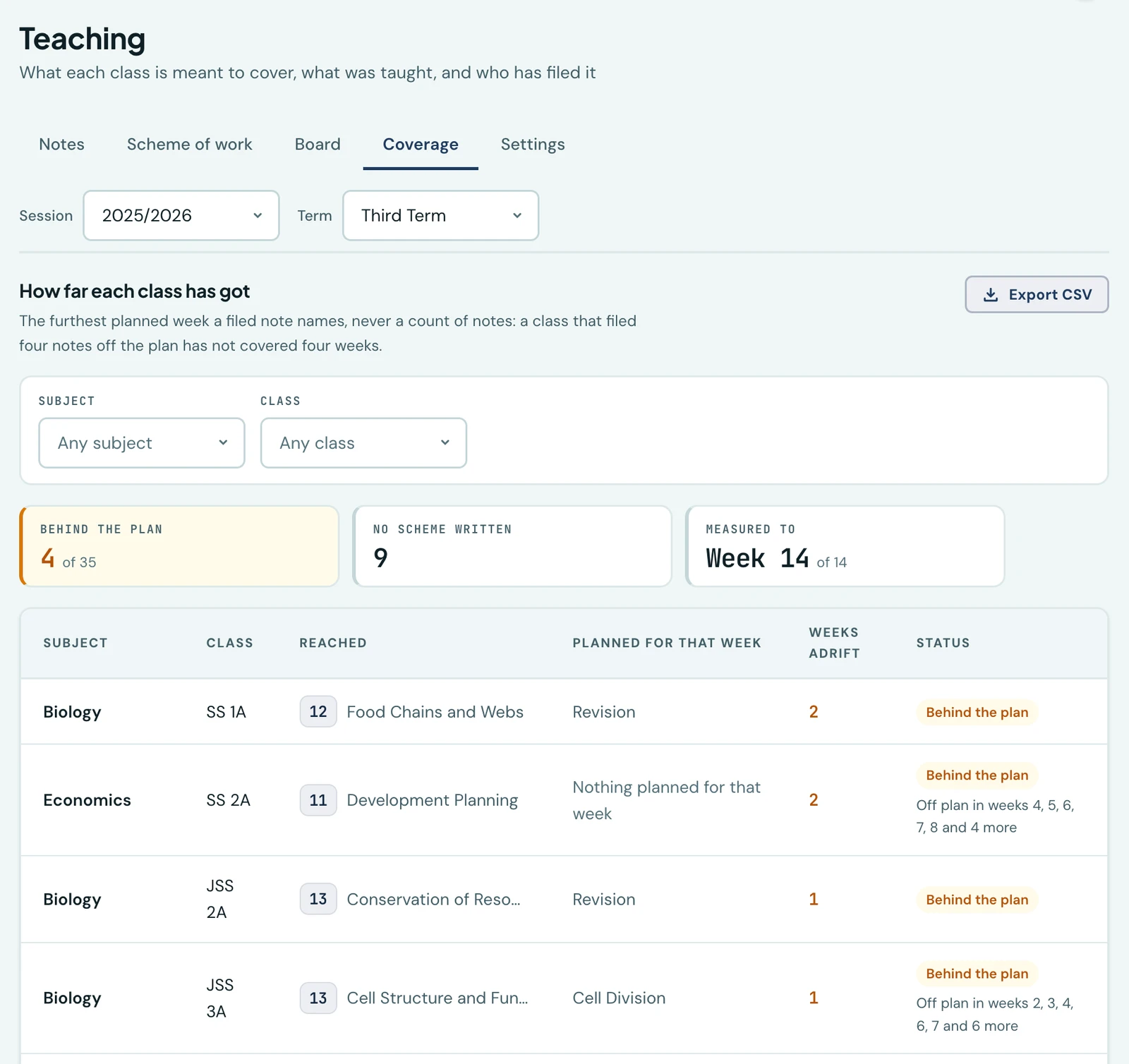Click the Economics subject cell
1129x1064 pixels.
tap(87, 800)
